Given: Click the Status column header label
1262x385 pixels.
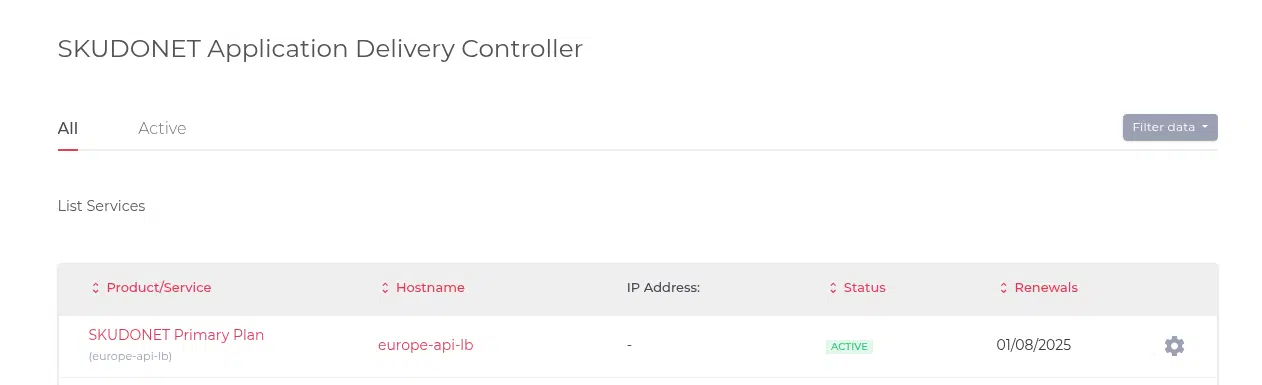Looking at the screenshot, I should tap(865, 288).
